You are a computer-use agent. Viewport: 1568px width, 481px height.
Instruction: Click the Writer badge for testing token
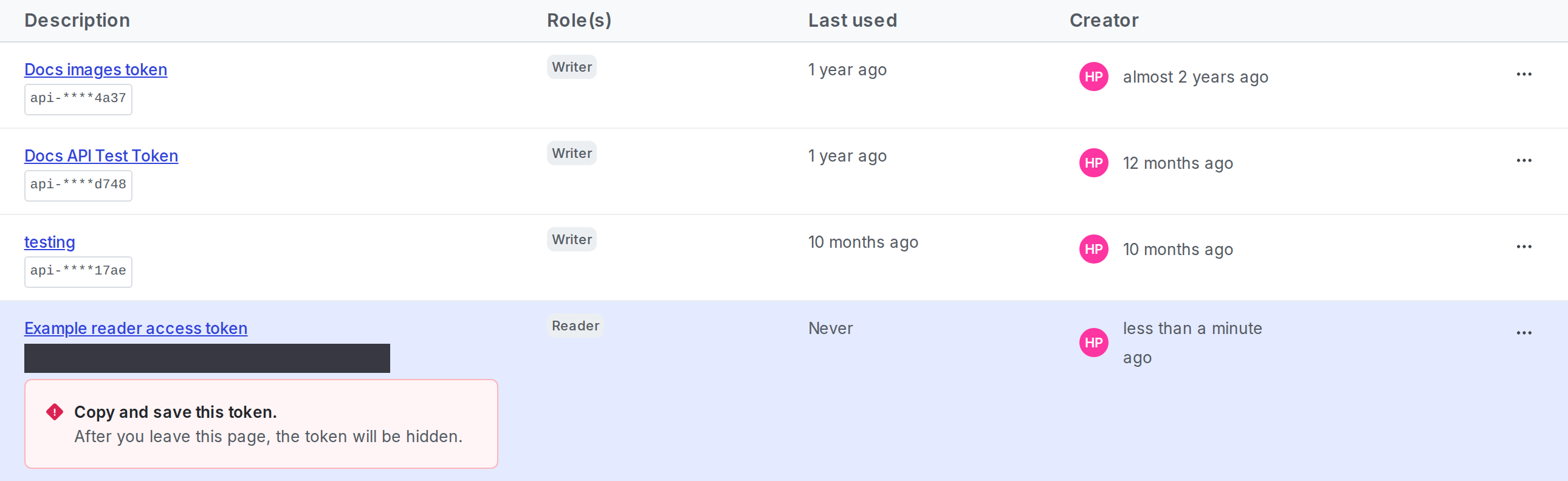coord(571,239)
